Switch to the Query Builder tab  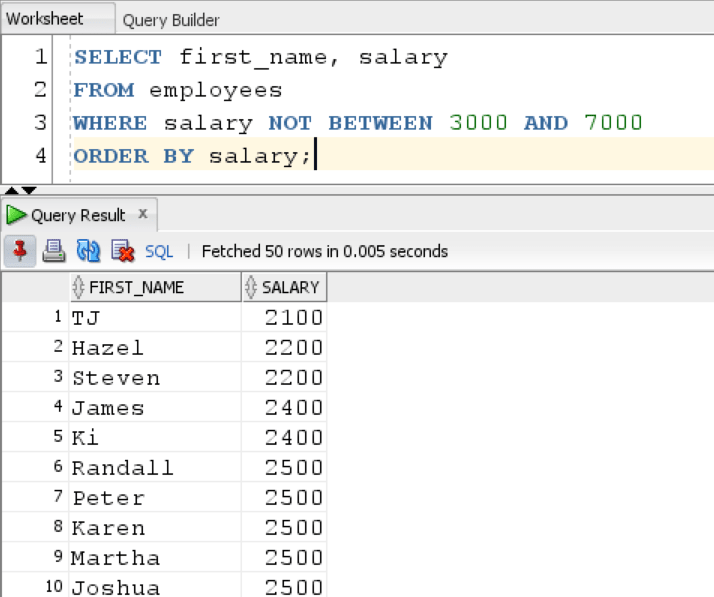pos(171,20)
